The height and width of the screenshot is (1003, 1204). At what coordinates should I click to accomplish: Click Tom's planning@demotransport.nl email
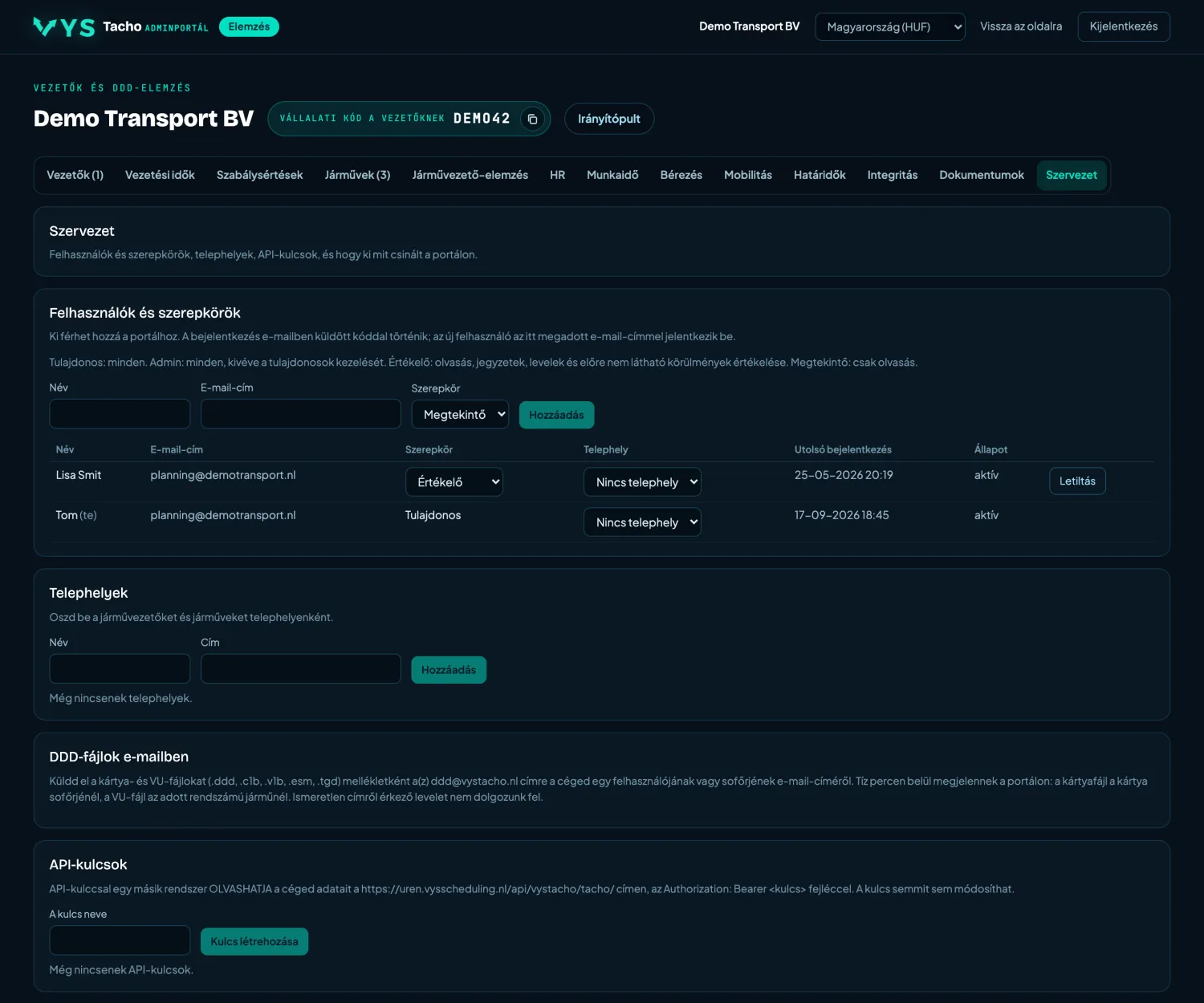pos(223,515)
